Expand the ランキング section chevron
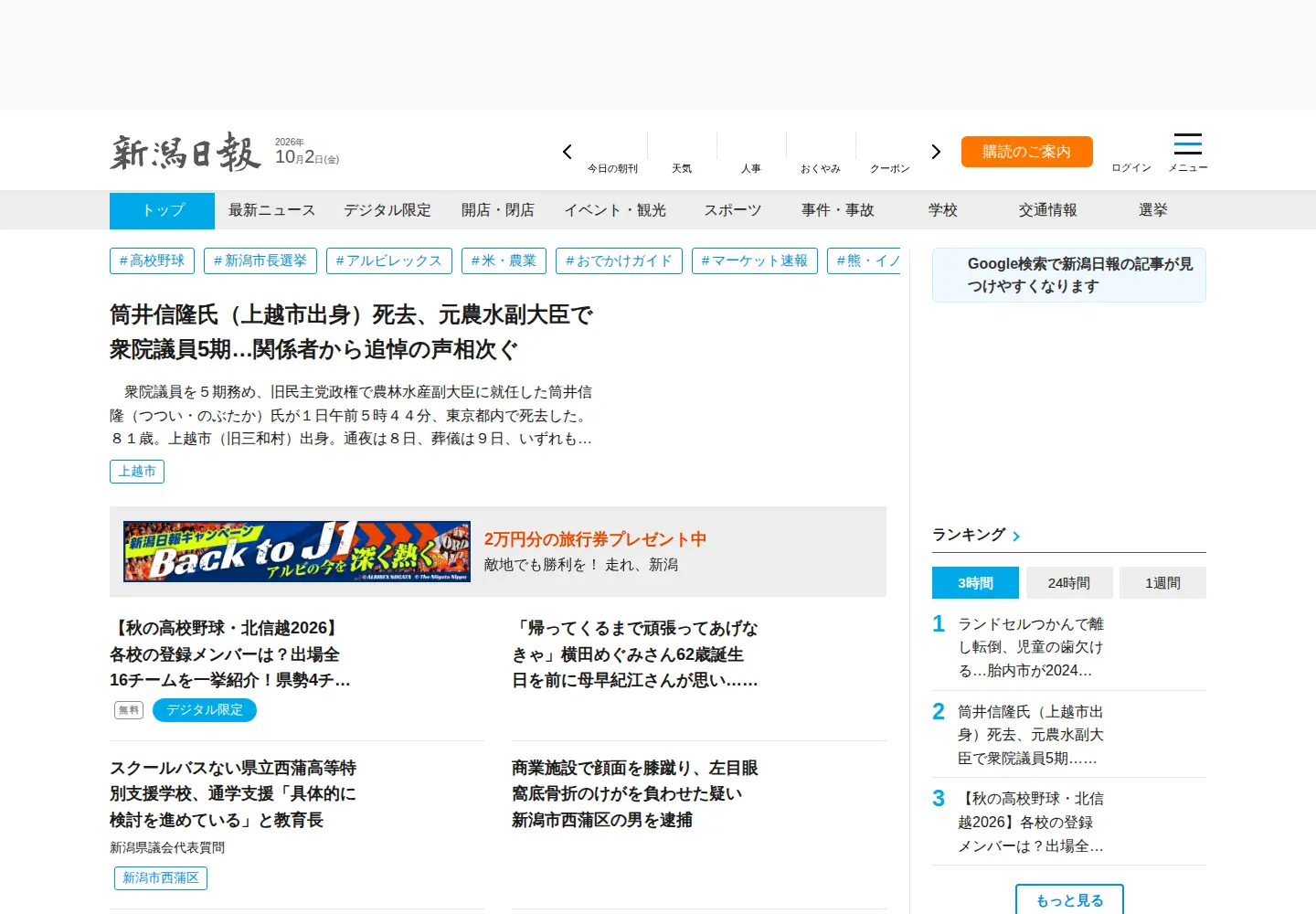This screenshot has height=914, width=1316. coord(1016,537)
